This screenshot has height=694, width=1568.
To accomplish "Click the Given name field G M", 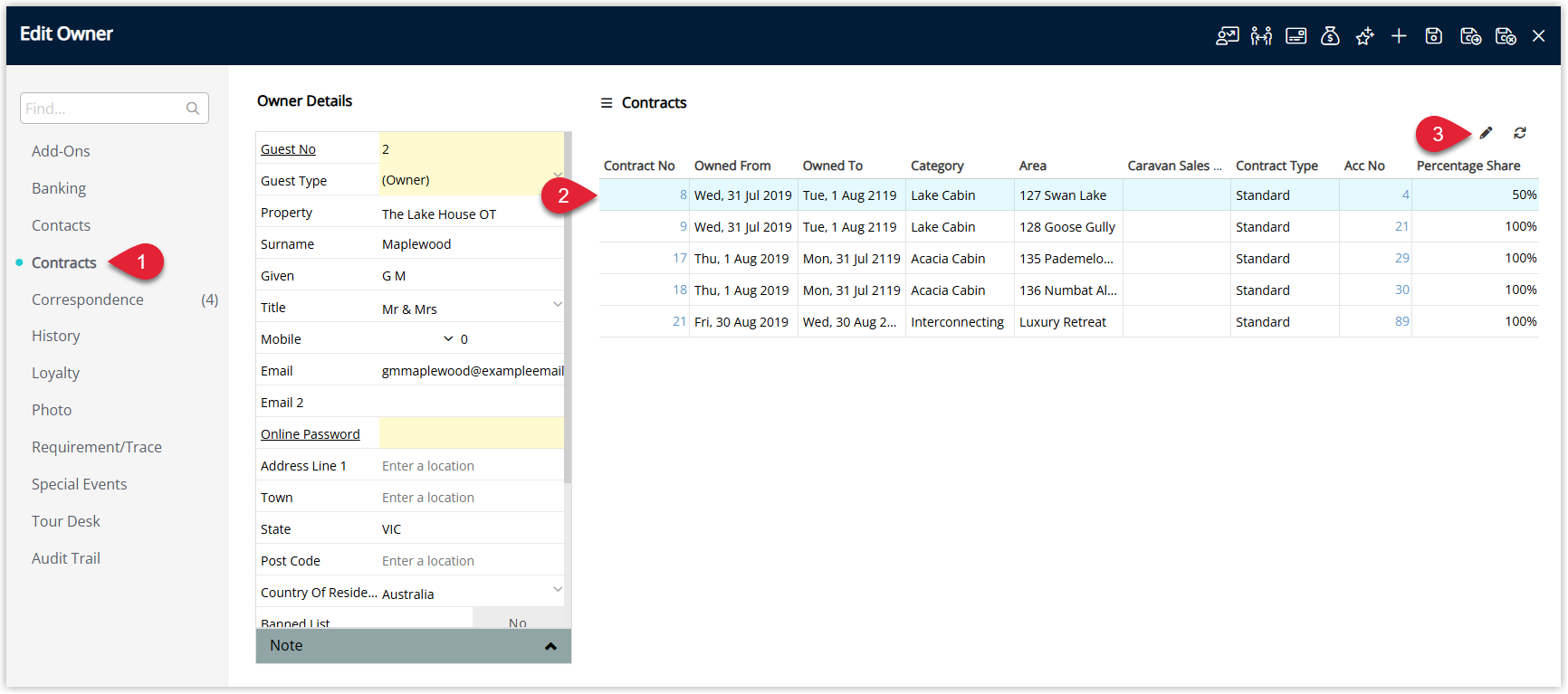I will [x=471, y=276].
